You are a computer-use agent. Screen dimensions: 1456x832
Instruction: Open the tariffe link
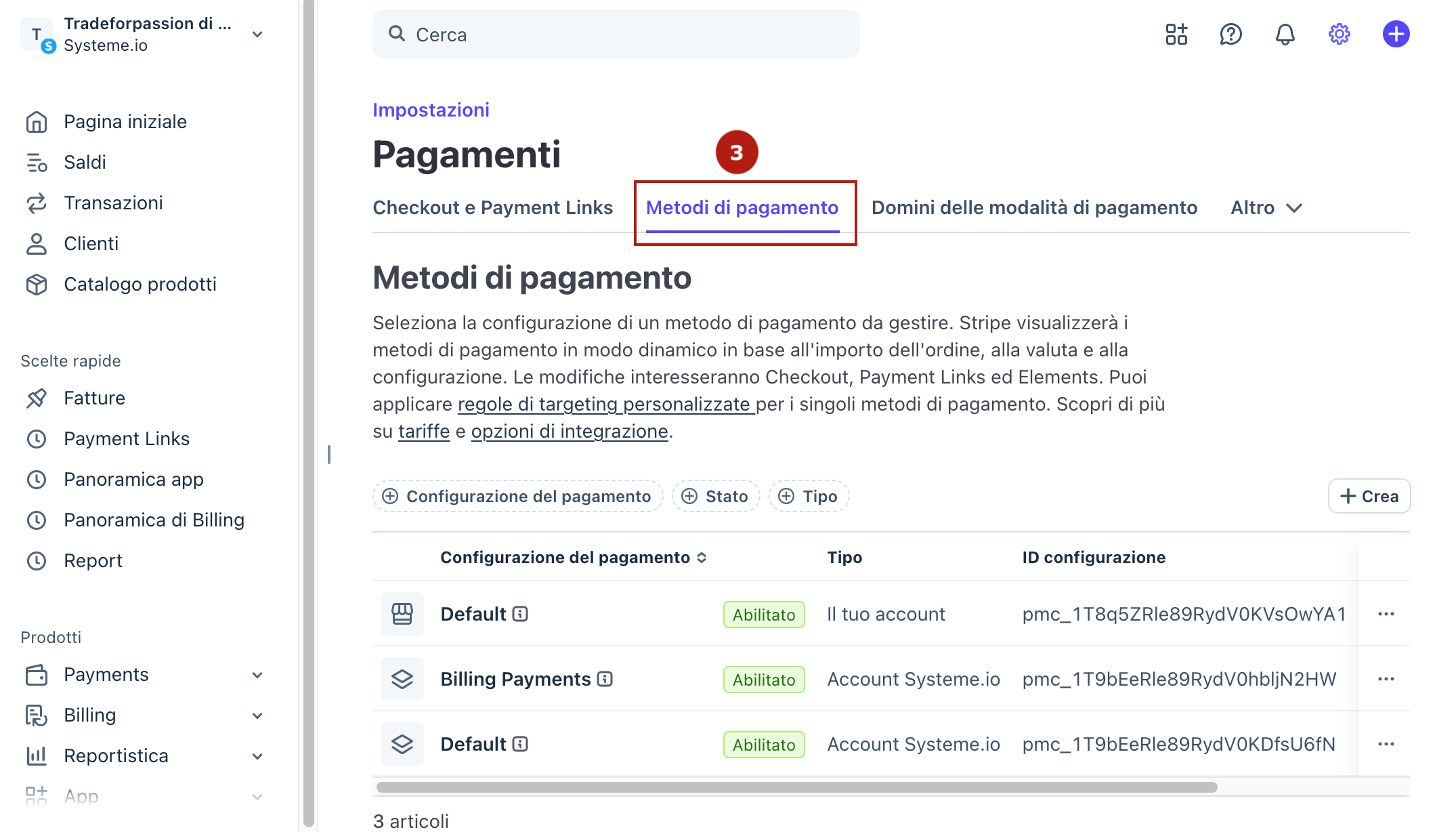pyautogui.click(x=424, y=432)
